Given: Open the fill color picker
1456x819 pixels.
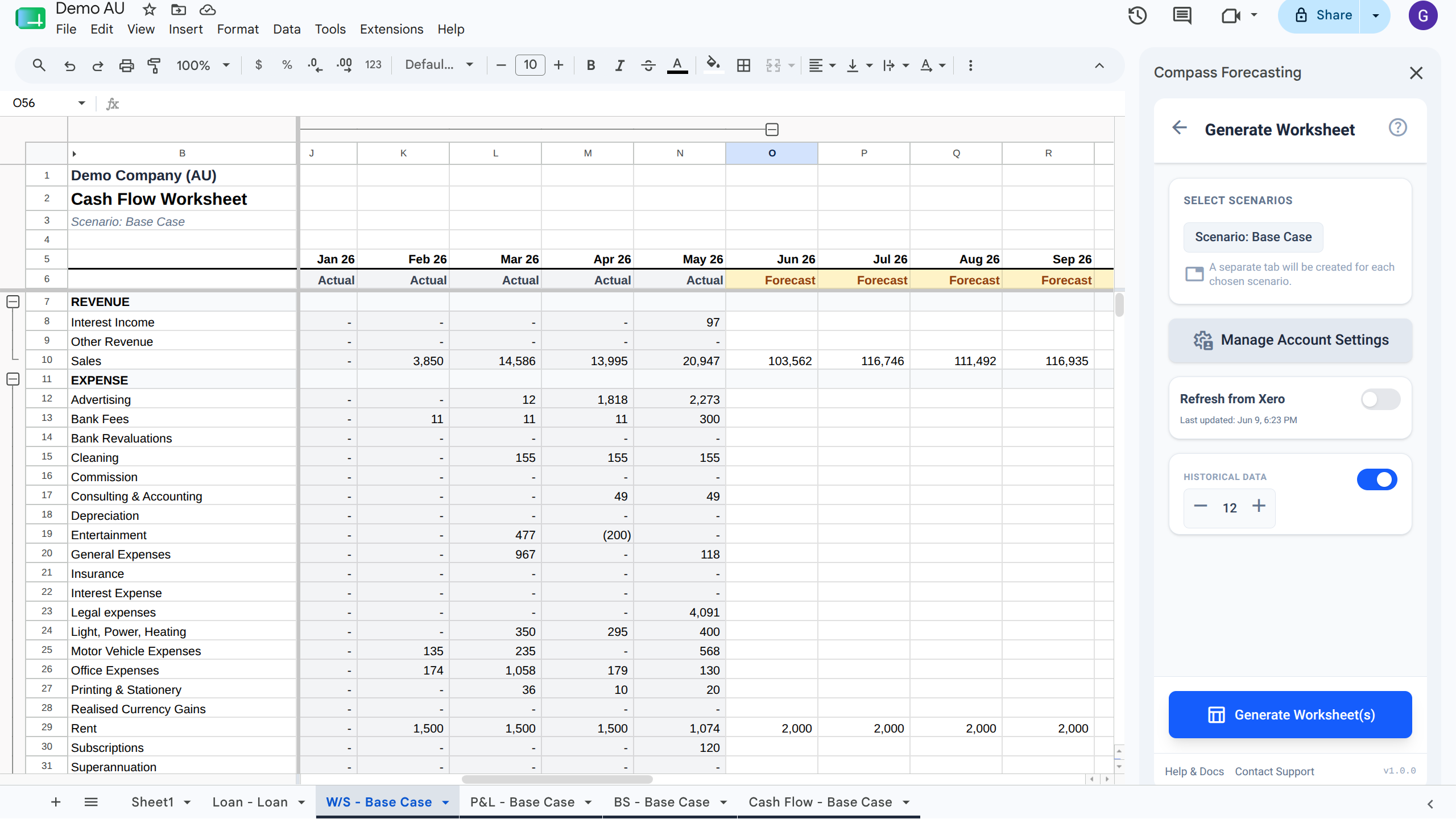Looking at the screenshot, I should click(713, 65).
